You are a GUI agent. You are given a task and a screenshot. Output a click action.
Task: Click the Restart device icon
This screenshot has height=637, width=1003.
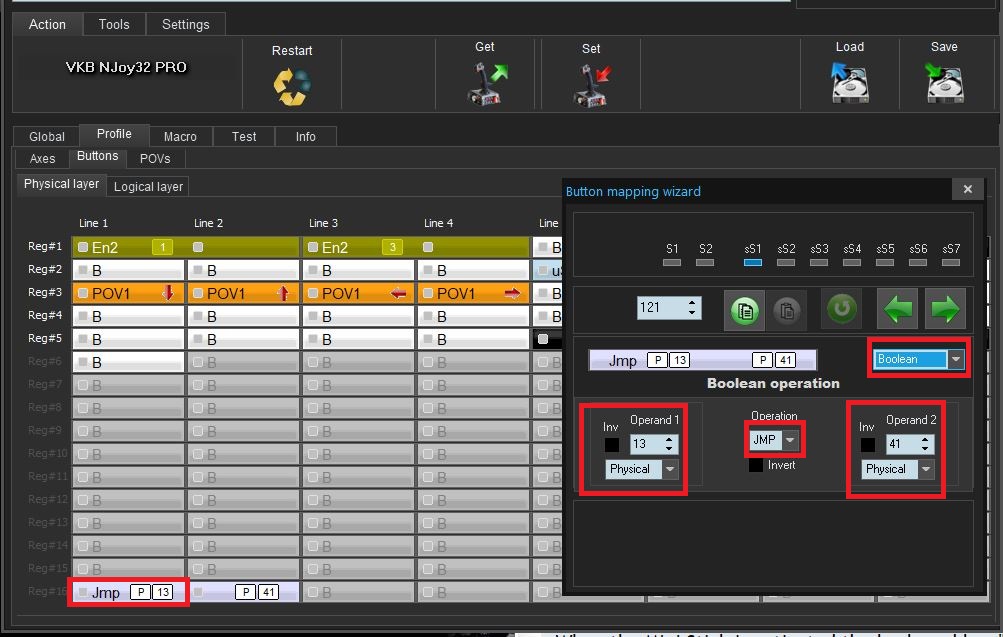(292, 86)
